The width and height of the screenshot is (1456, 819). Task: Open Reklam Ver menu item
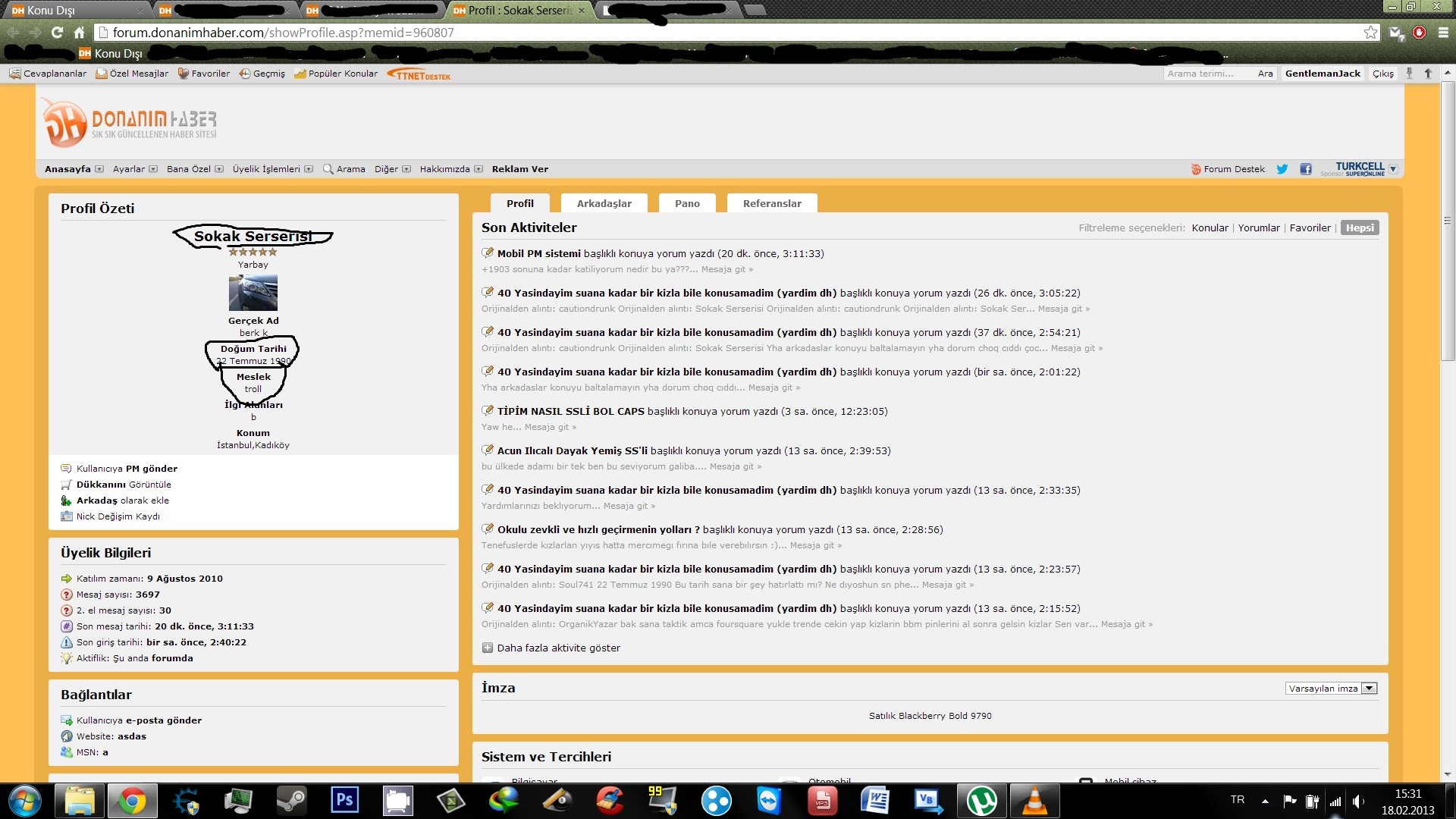point(520,169)
